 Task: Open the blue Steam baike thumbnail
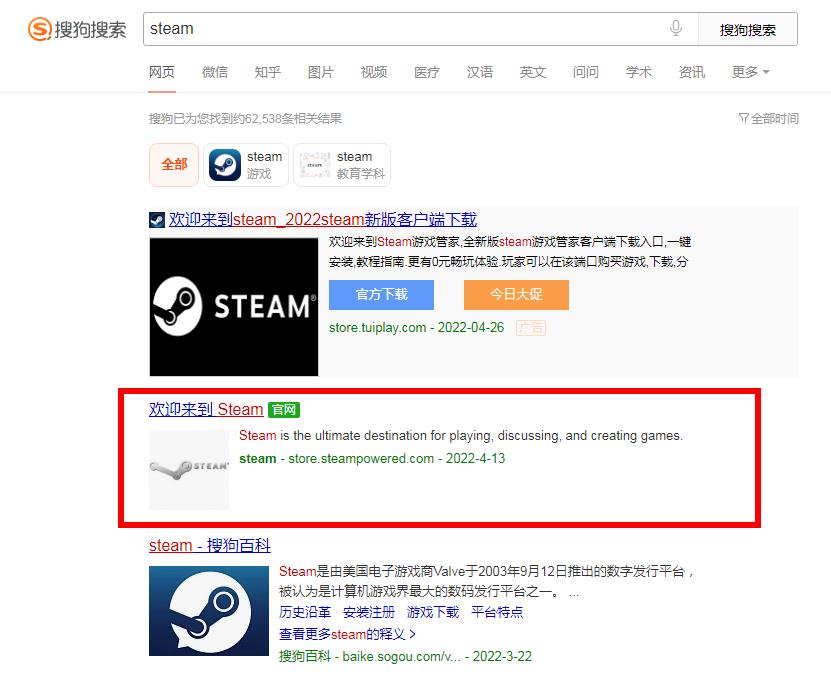click(209, 611)
